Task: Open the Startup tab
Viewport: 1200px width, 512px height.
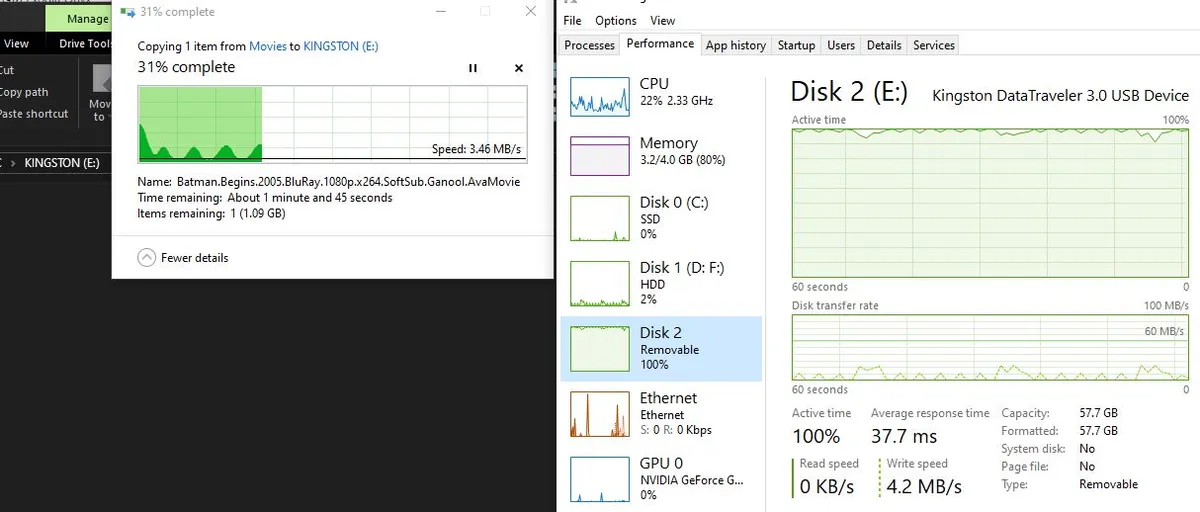Action: [796, 45]
